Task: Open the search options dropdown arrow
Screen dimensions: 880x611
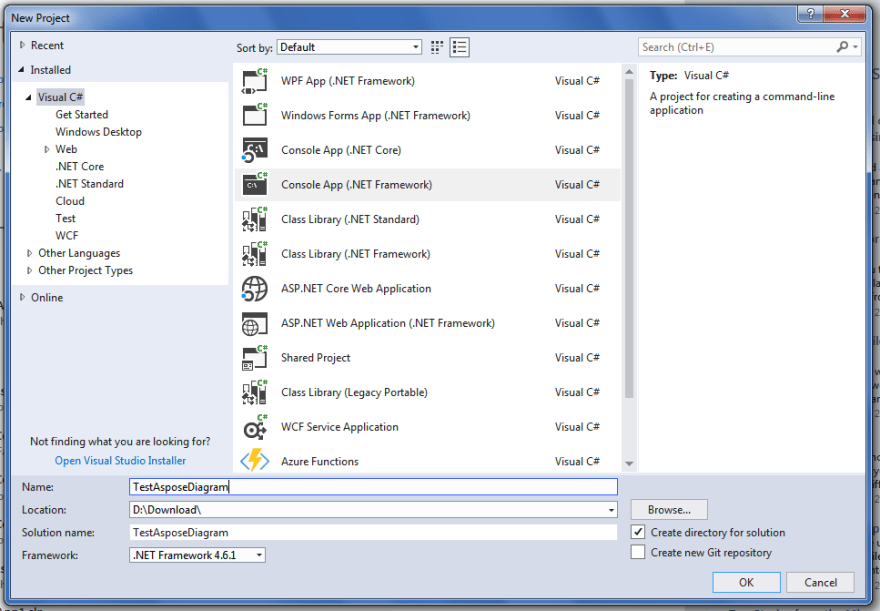Action: coord(855,47)
